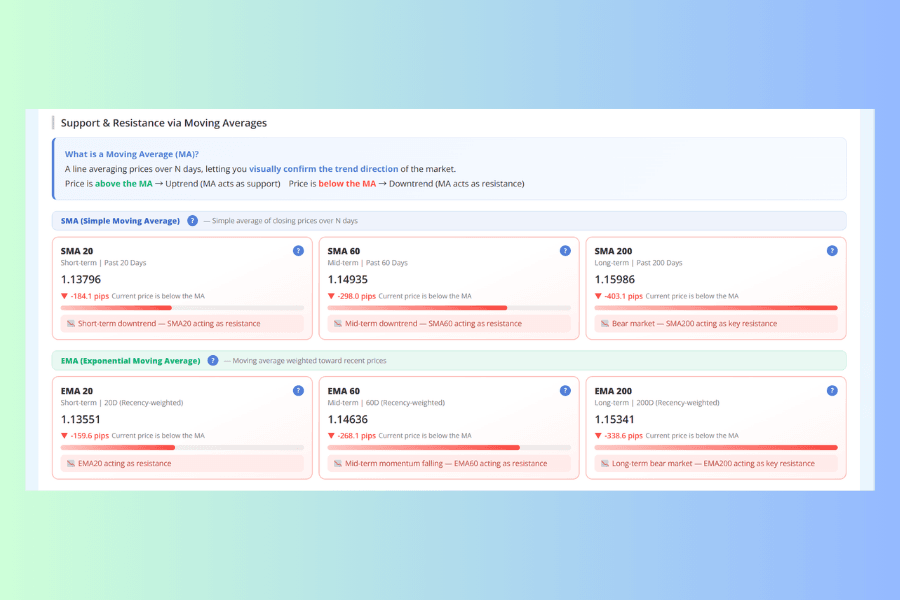The image size is (900, 600).
Task: Click the red "below the MA" text
Action: click(347, 184)
